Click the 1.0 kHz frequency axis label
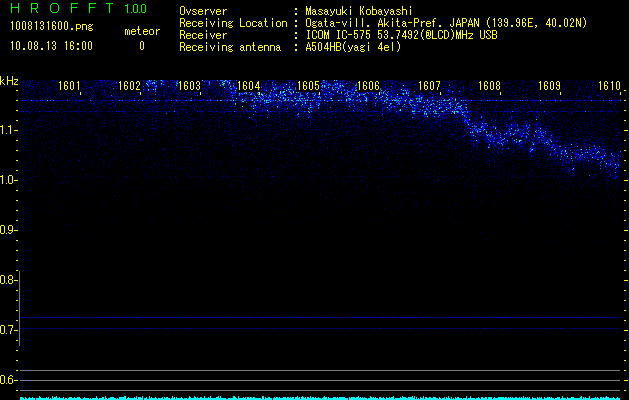The image size is (629, 400). [x=8, y=180]
